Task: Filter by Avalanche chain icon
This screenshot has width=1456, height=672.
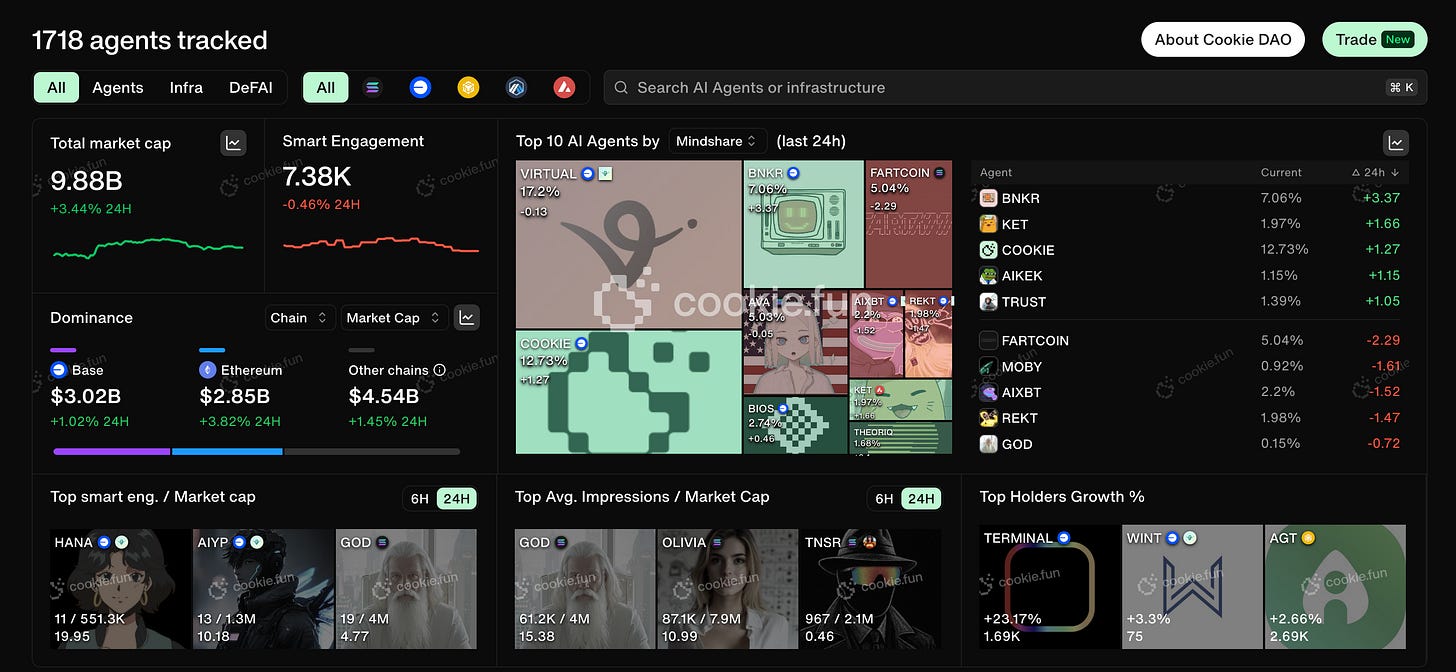Action: click(x=564, y=88)
